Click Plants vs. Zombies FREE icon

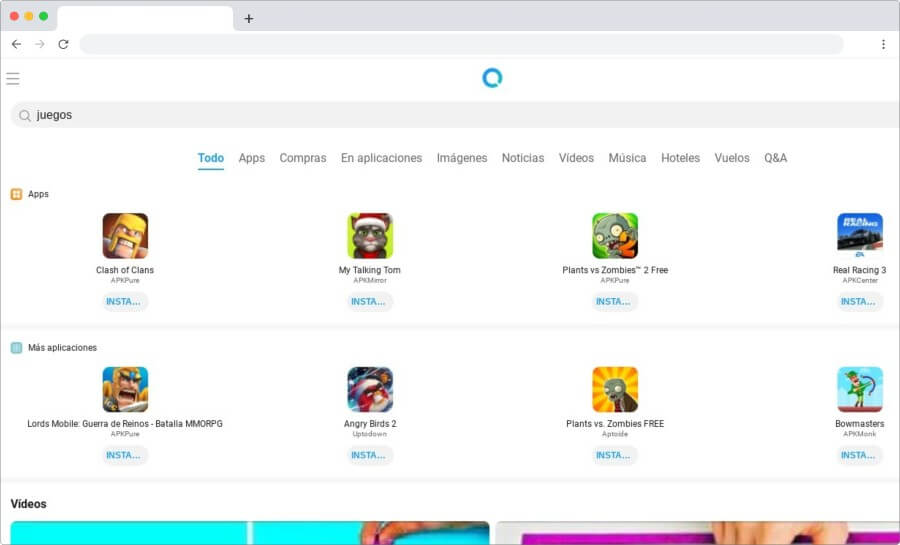click(x=615, y=390)
